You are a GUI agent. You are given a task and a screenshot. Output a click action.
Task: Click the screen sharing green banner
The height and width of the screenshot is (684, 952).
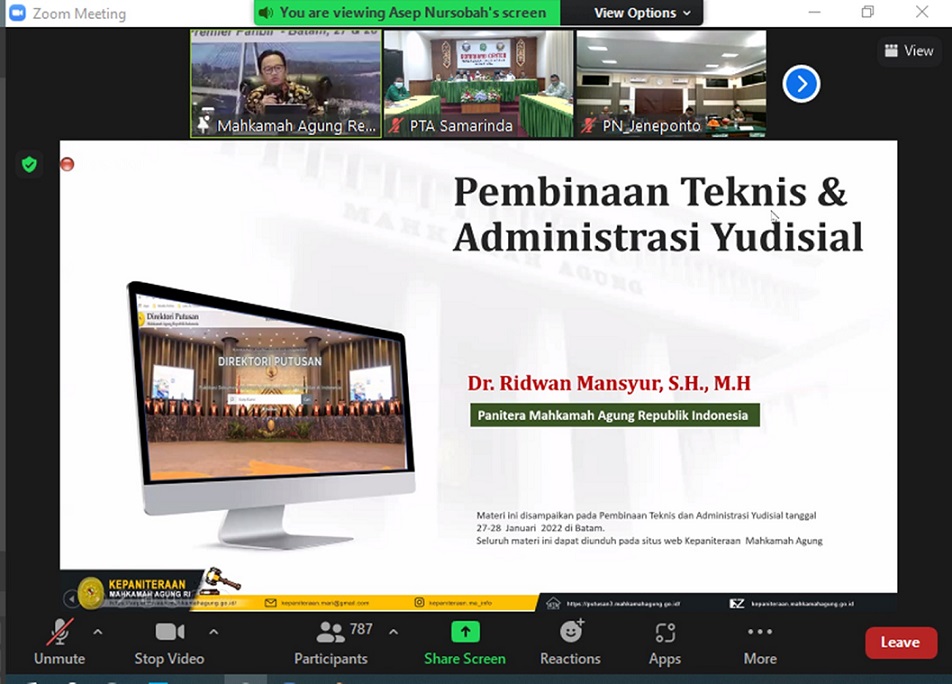coord(407,13)
